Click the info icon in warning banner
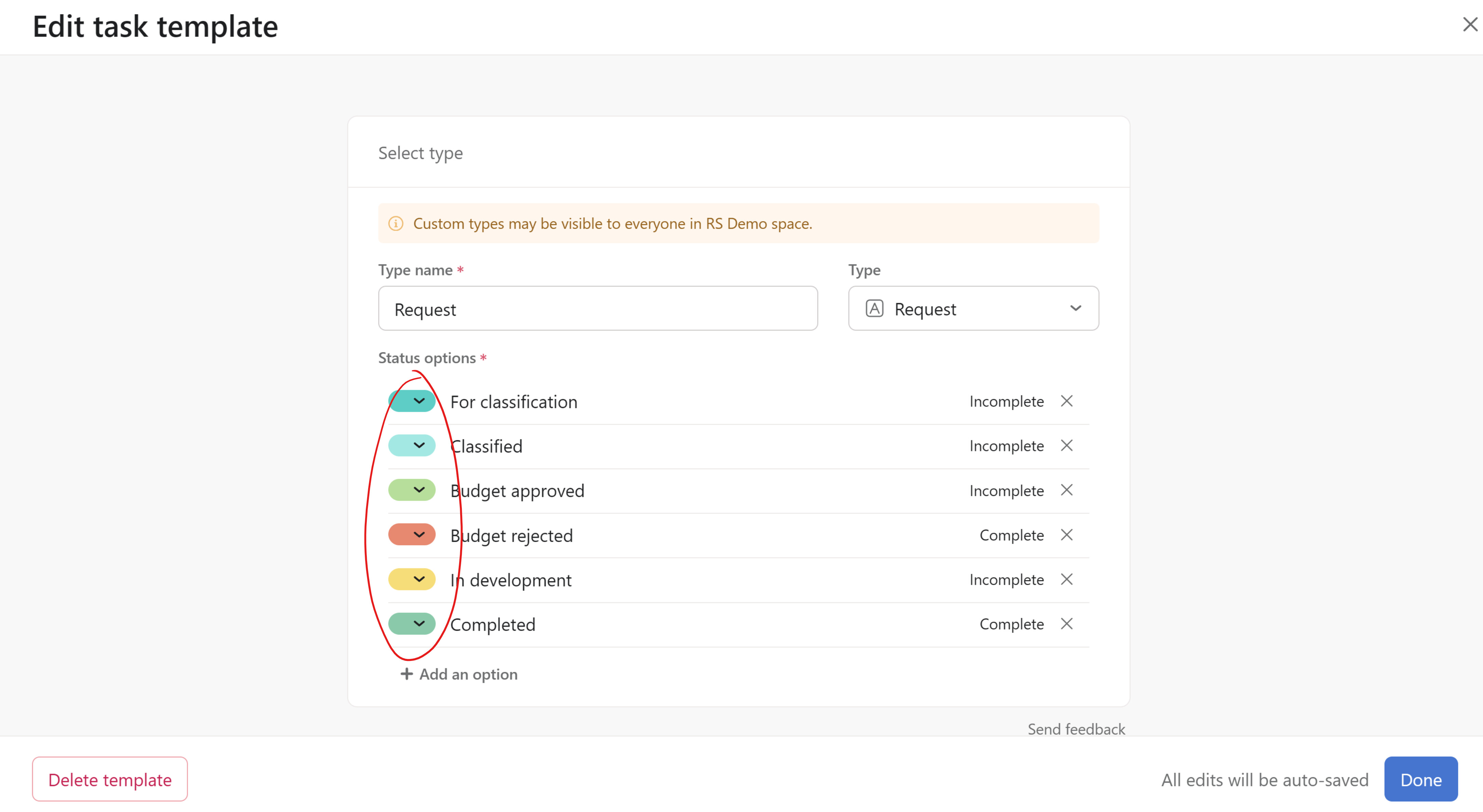Screen dimensions: 1483x812 396,223
